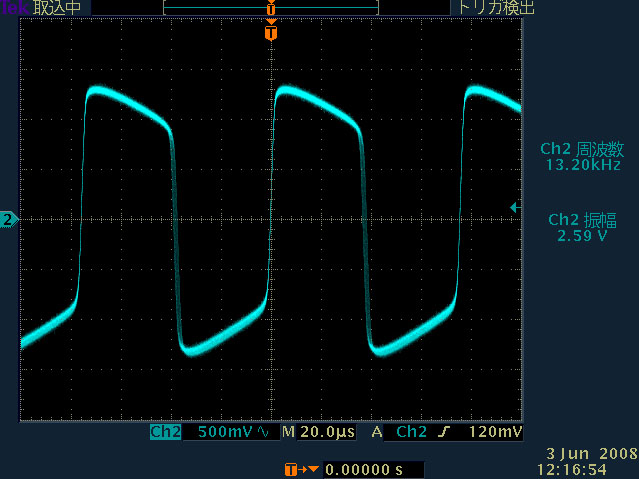Click the A trigger type label

click(377, 433)
